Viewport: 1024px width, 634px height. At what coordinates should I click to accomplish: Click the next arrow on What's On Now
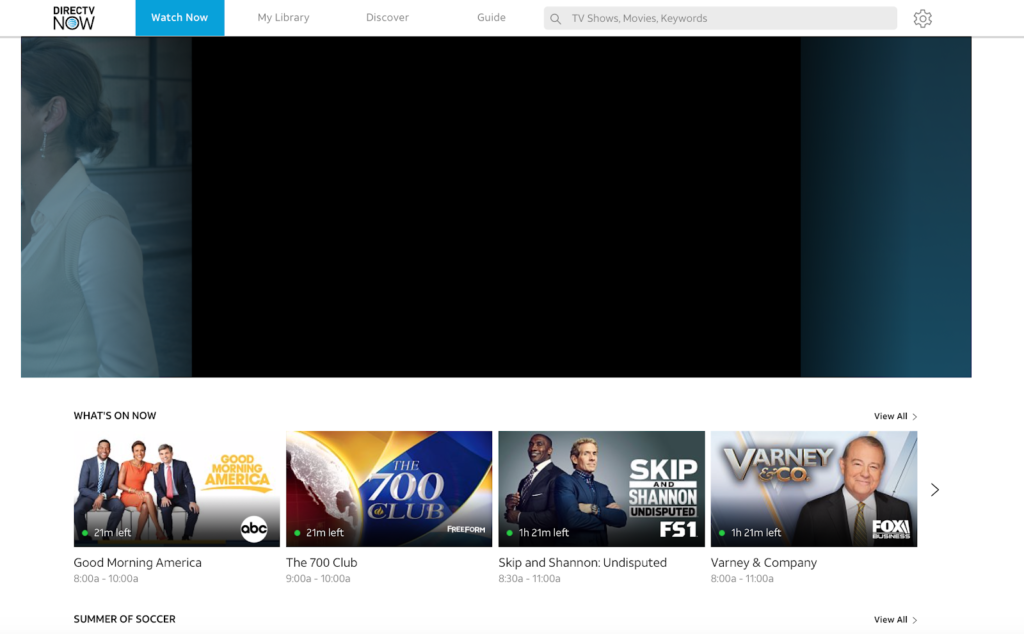(x=935, y=490)
